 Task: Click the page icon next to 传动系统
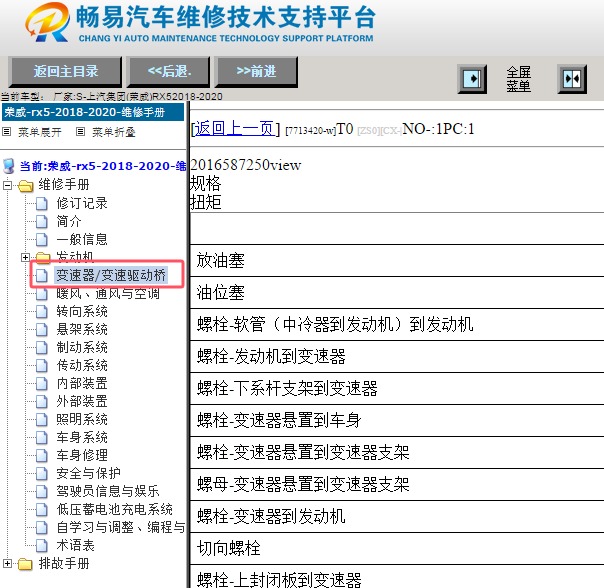pyautogui.click(x=42, y=366)
